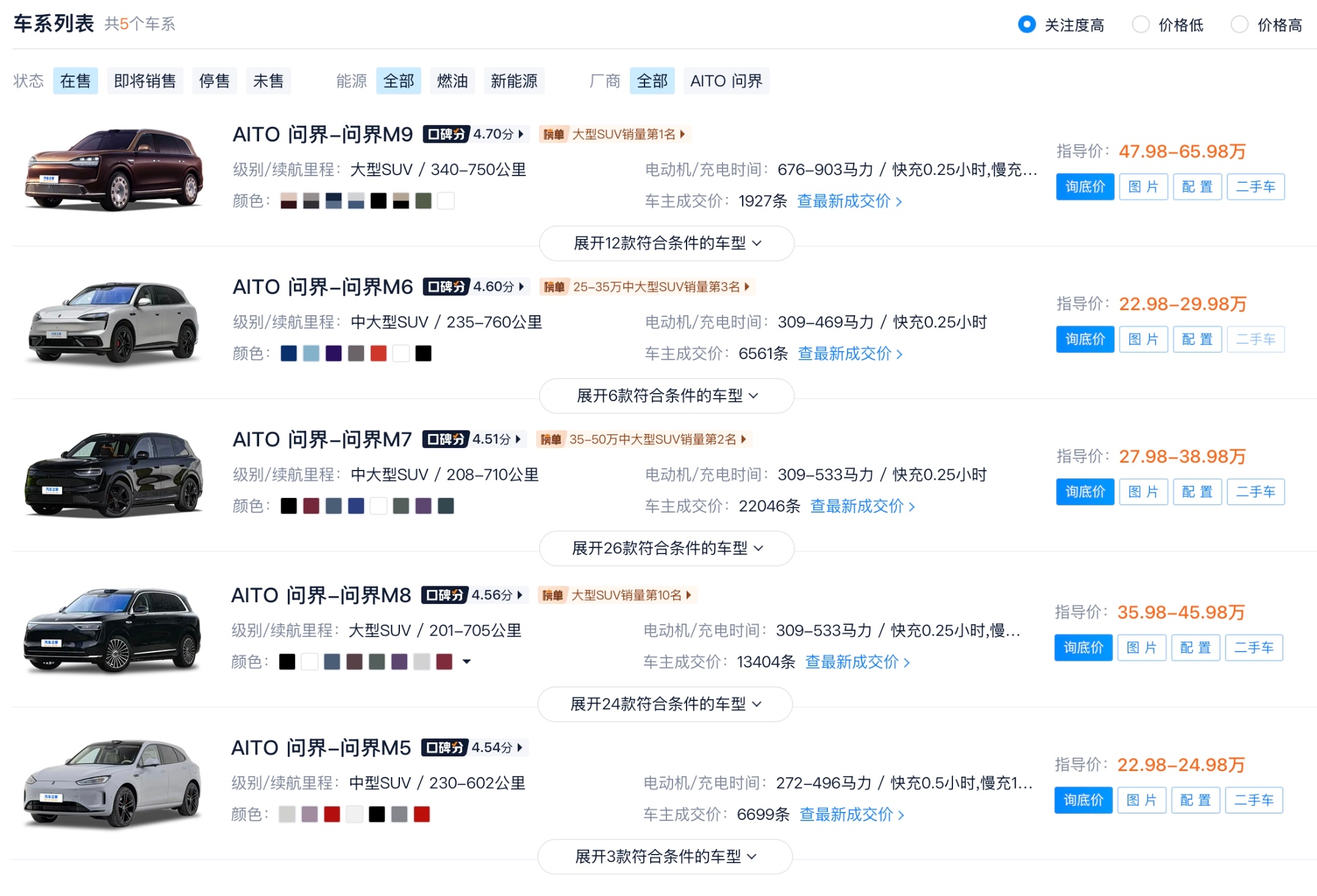Expand 24款 matching models for 问界M8
Viewport: 1317px width, 896px height.
tap(665, 704)
